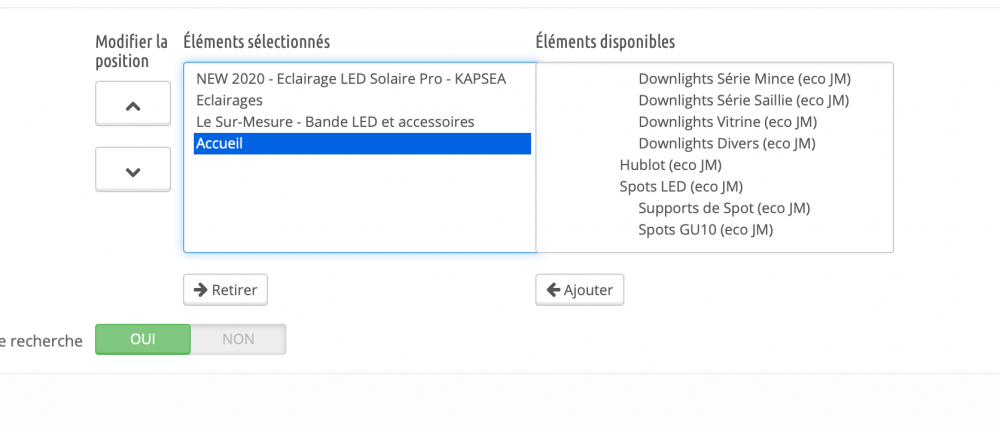Switch the toggle to NON
Image resolution: width=1000 pixels, height=425 pixels.
pyautogui.click(x=238, y=339)
